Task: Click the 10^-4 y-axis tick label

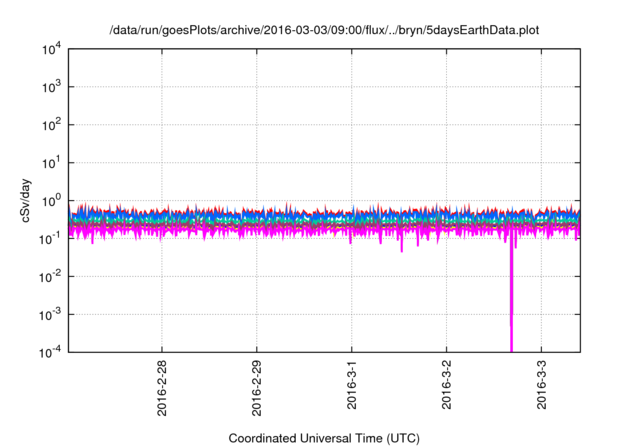Action: [x=50, y=352]
